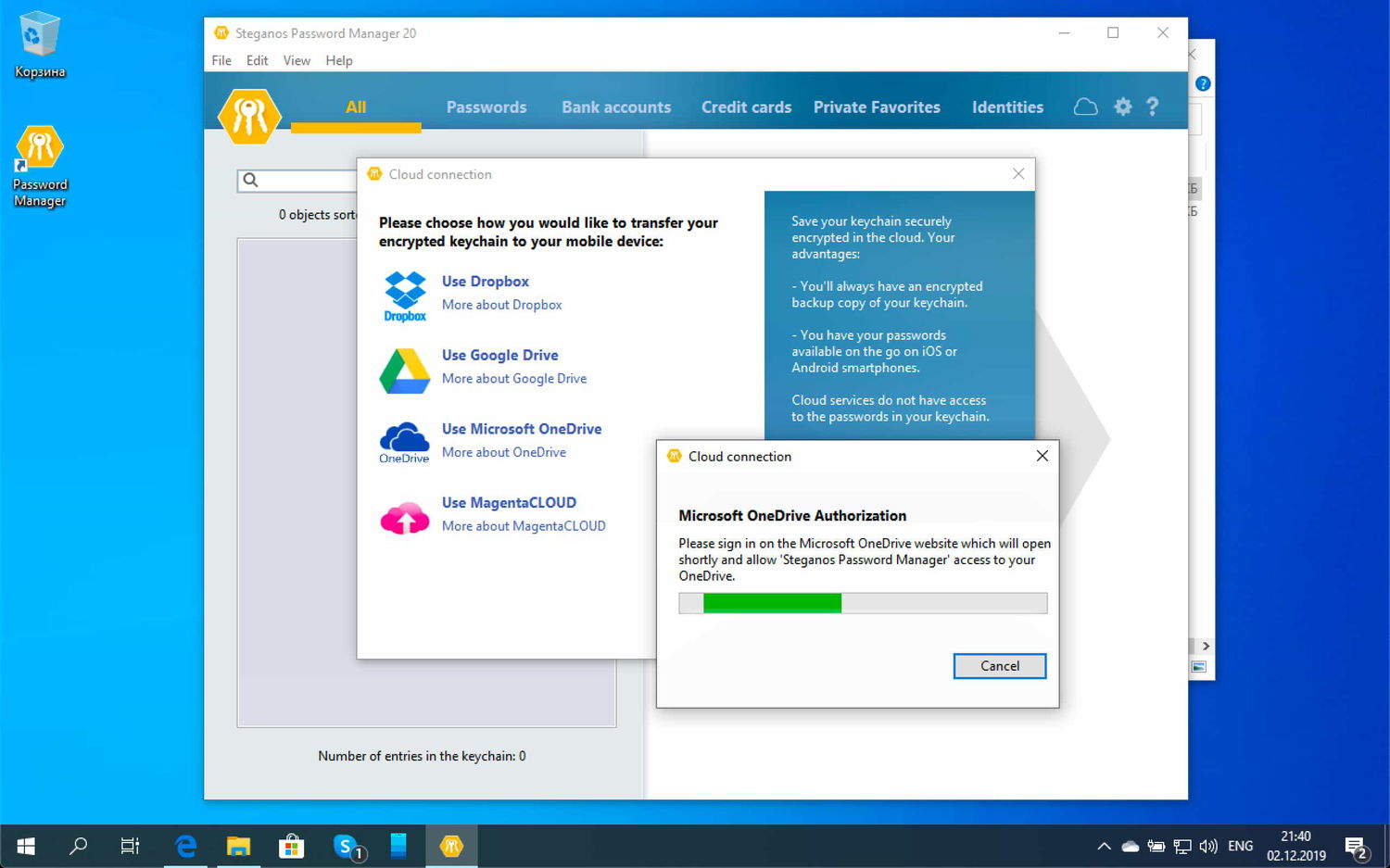Open the View menu
1390x868 pixels.
pos(297,60)
